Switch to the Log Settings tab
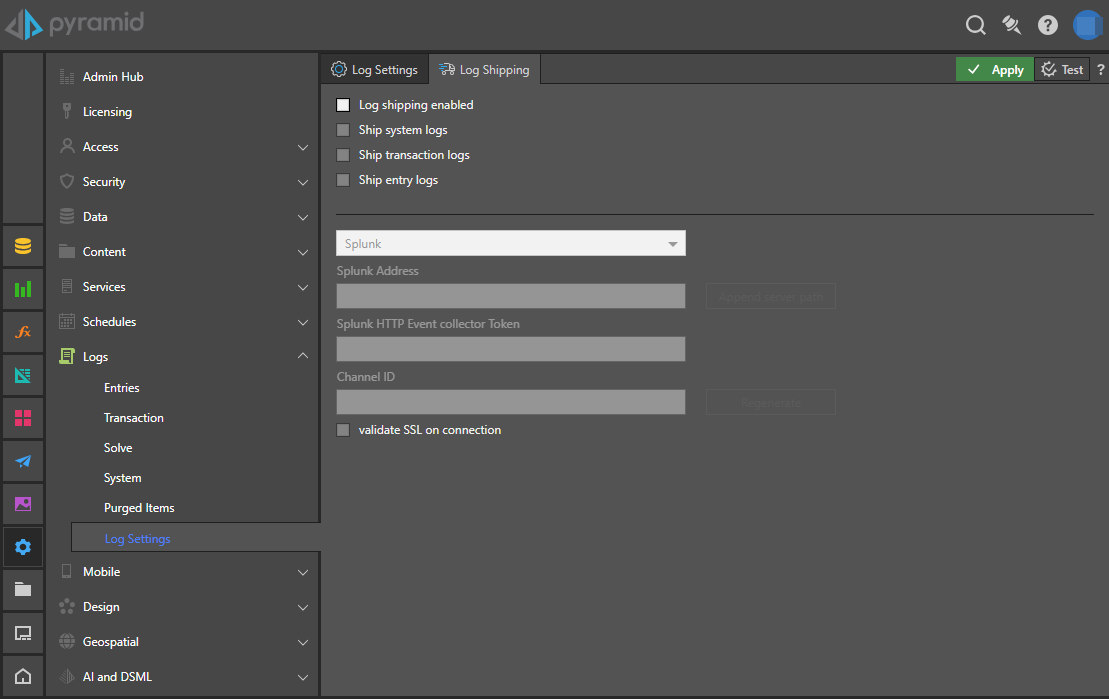This screenshot has height=699, width=1109. tap(375, 70)
